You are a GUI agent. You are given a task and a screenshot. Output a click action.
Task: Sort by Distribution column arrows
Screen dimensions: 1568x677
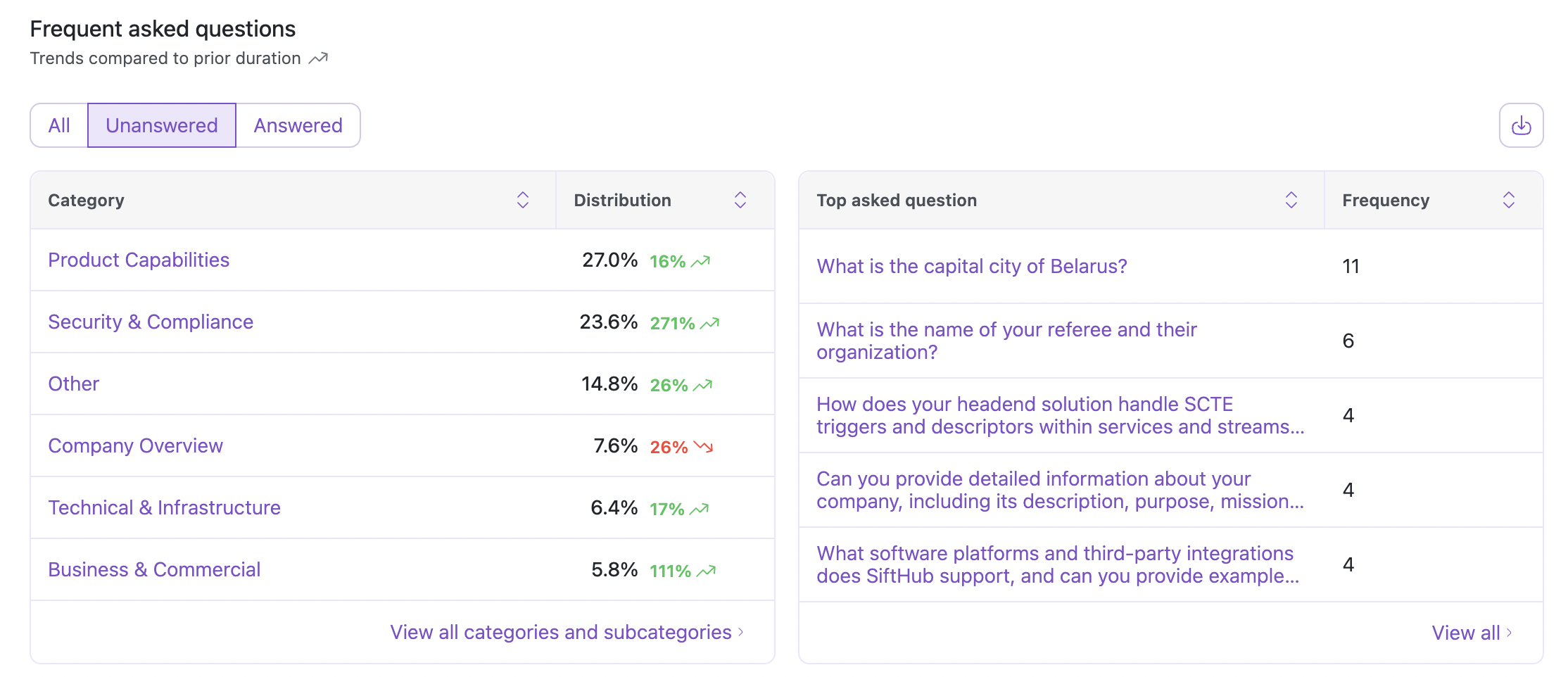point(740,200)
